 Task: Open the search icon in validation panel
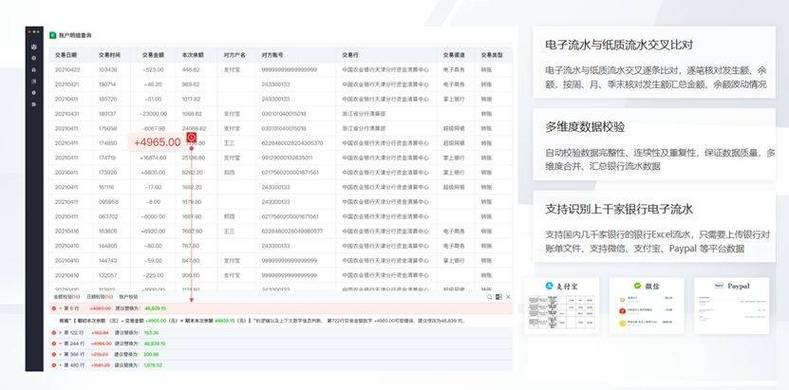click(x=490, y=297)
